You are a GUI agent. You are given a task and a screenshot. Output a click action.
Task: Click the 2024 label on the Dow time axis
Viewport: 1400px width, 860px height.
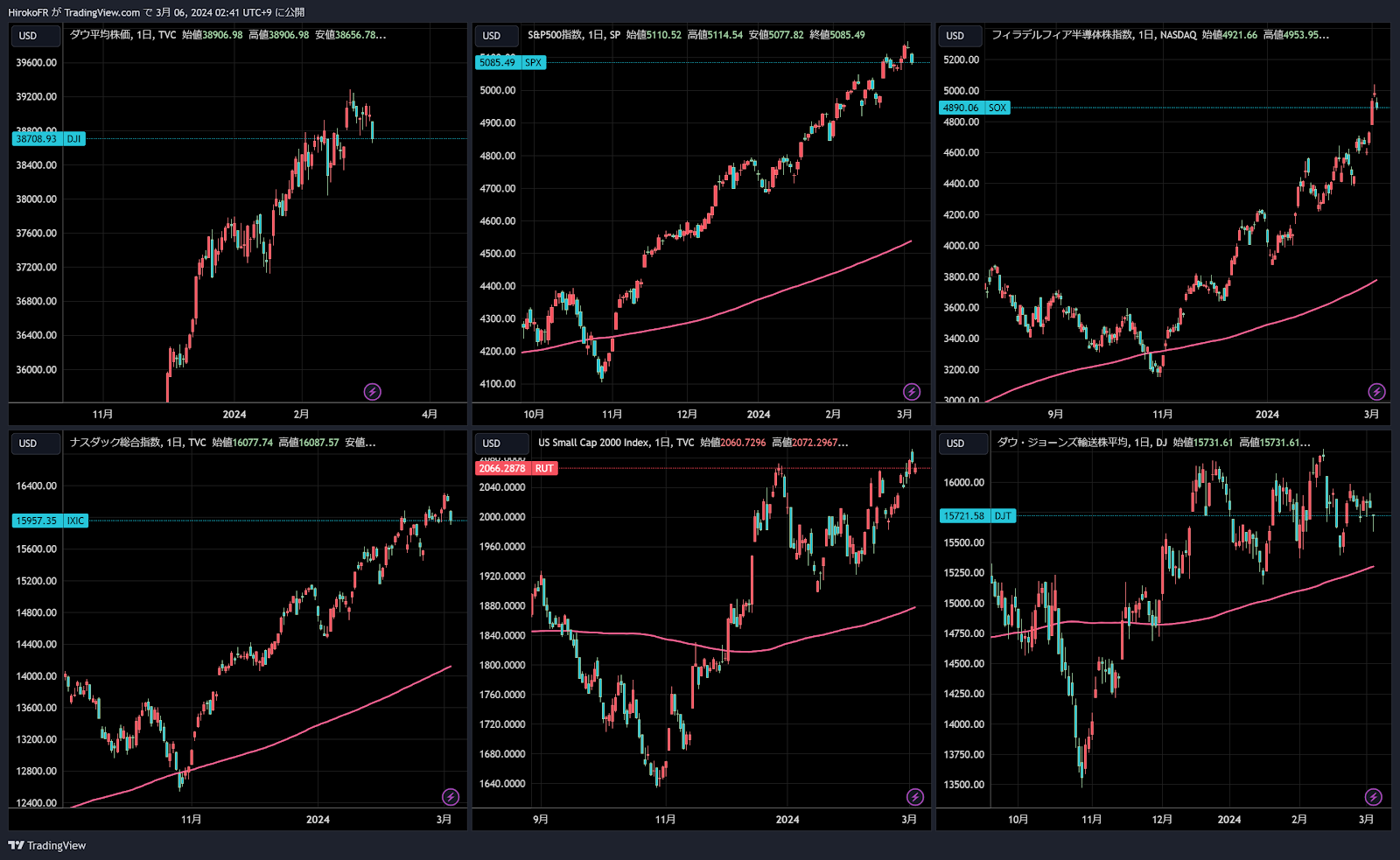tap(234, 415)
